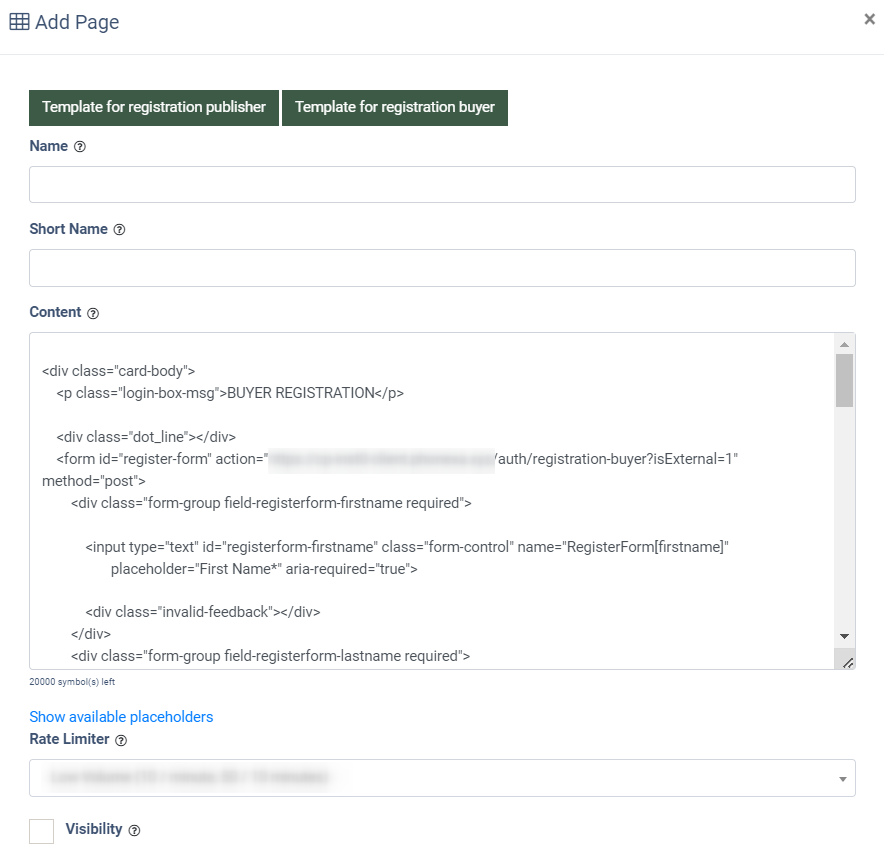Close the Add Page dialog
The height and width of the screenshot is (857, 884).
tap(869, 19)
